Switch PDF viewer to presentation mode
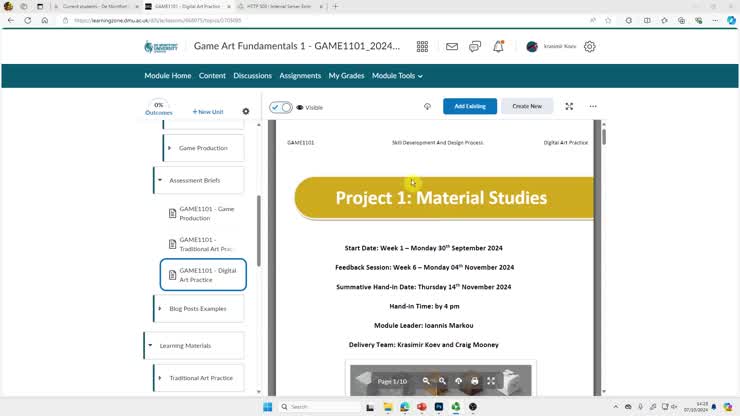This screenshot has height=416, width=740. pyautogui.click(x=491, y=381)
